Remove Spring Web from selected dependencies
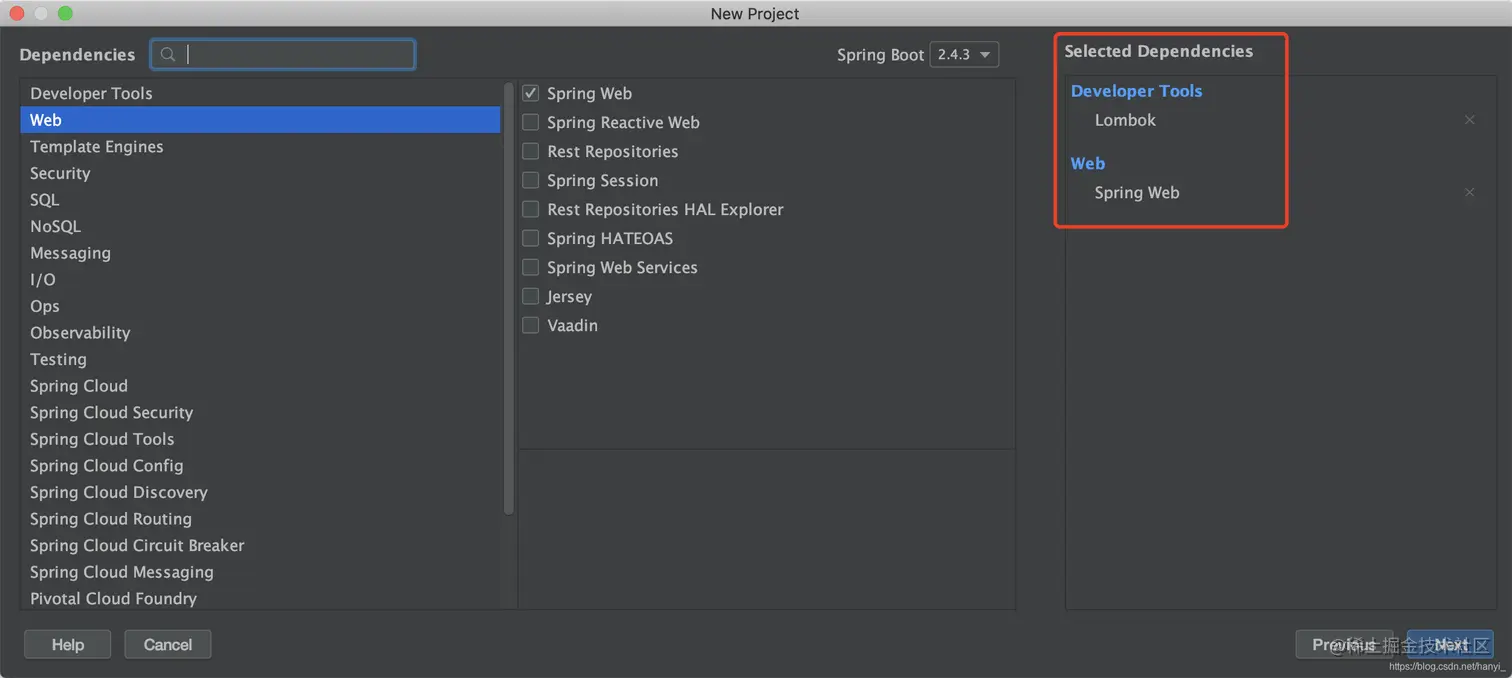1512x678 pixels. coord(1469,192)
